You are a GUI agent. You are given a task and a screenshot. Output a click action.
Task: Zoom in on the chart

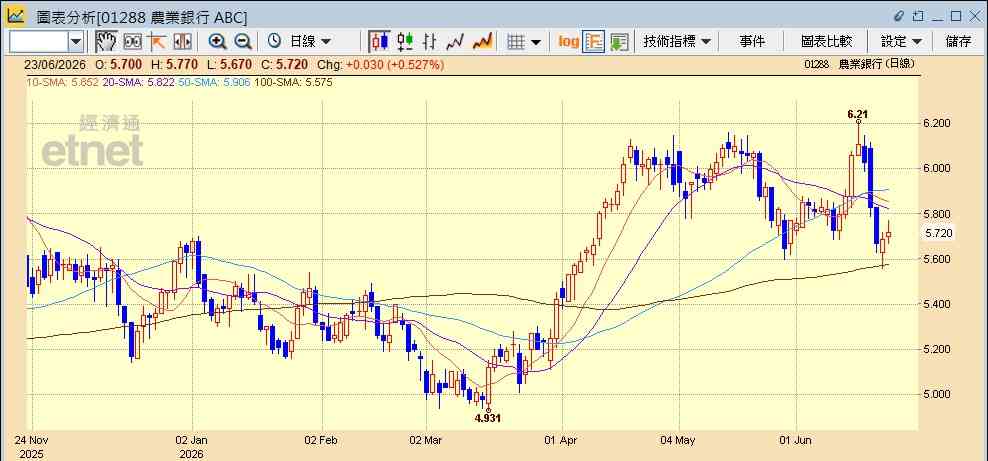pyautogui.click(x=217, y=42)
